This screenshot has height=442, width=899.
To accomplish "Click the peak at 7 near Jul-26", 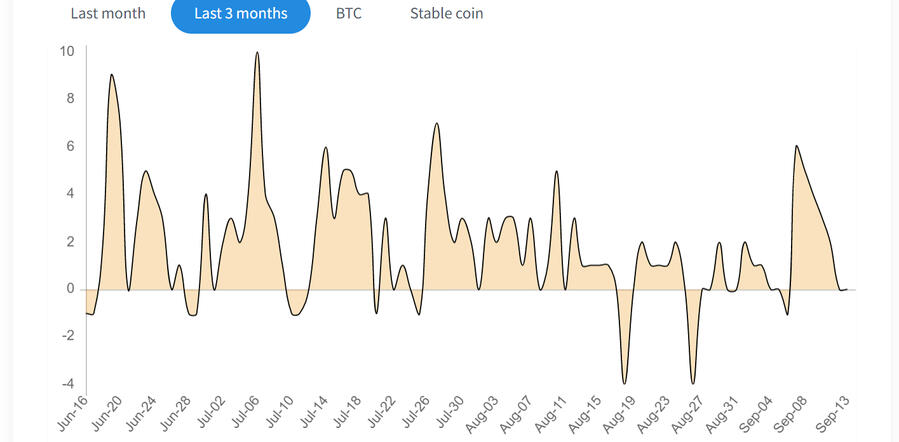I will tap(437, 124).
